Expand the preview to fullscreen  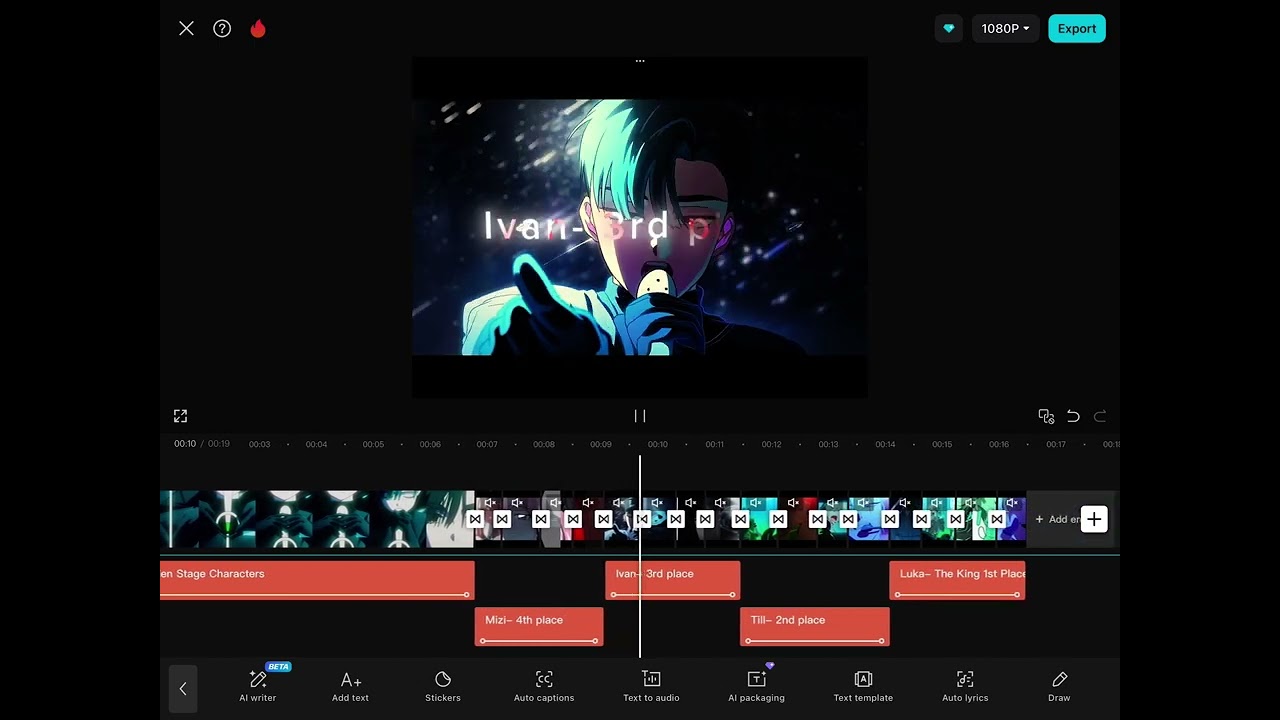tap(180, 416)
